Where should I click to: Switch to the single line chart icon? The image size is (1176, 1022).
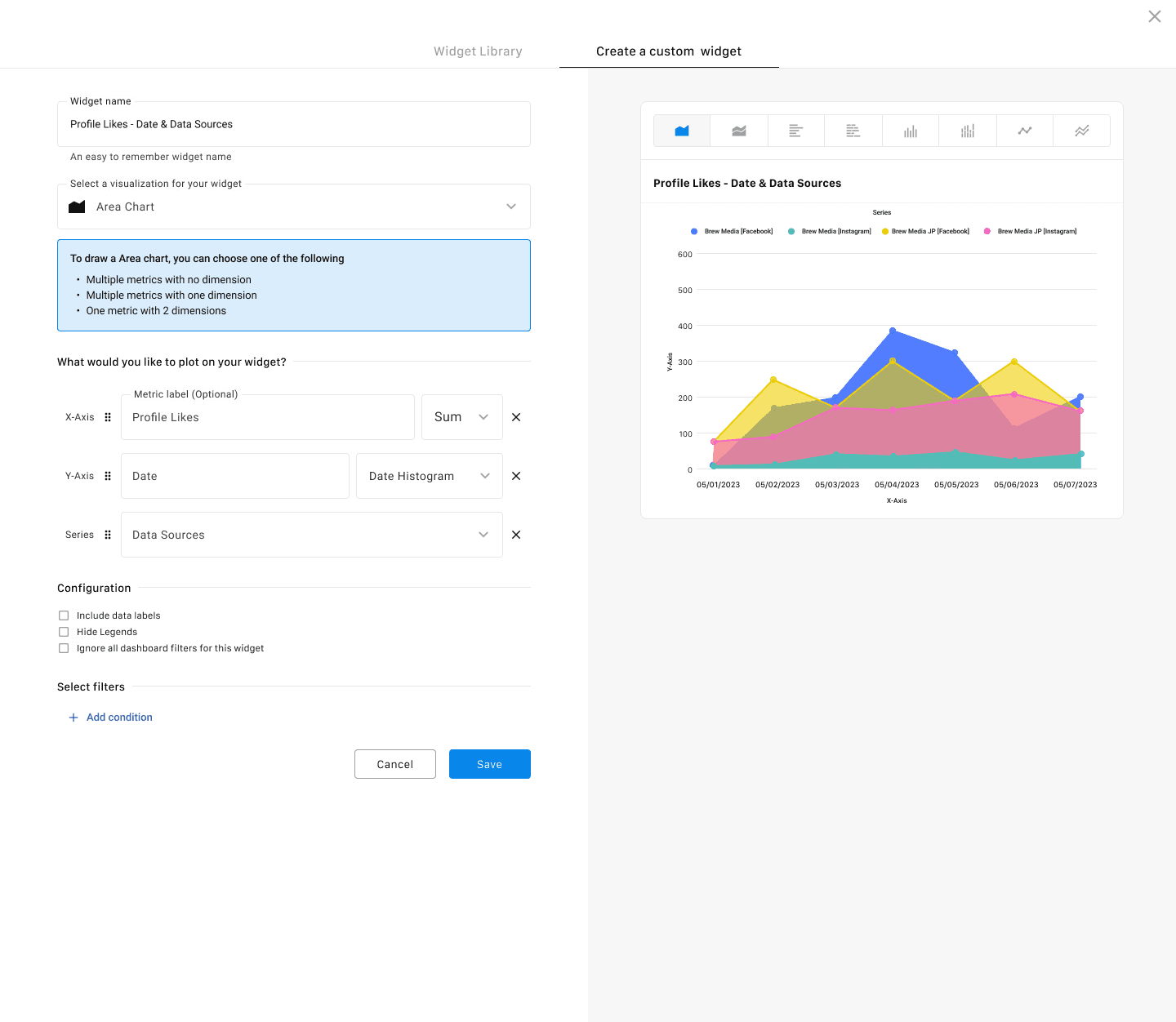[x=1025, y=131]
